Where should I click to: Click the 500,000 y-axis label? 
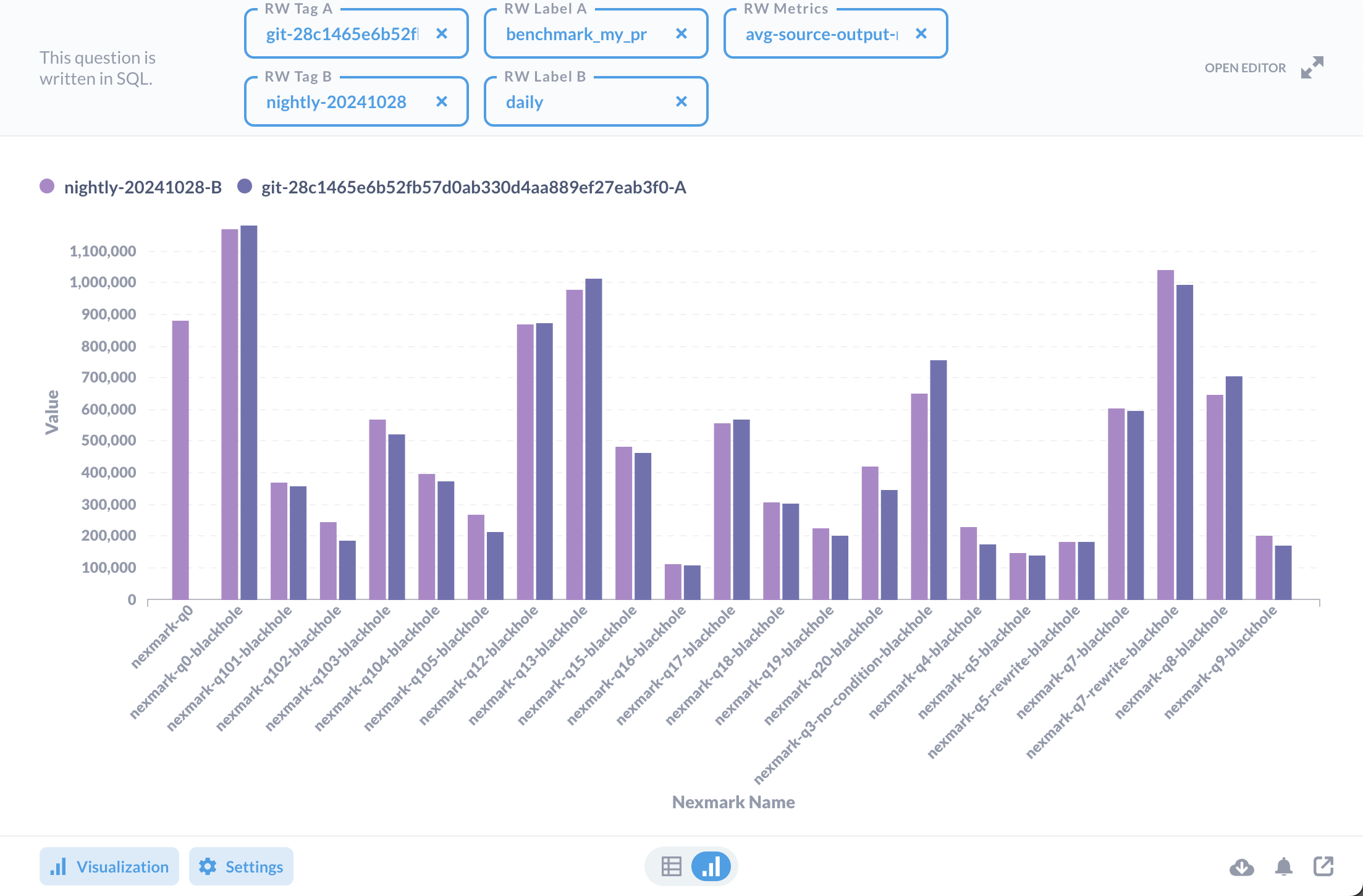(109, 441)
